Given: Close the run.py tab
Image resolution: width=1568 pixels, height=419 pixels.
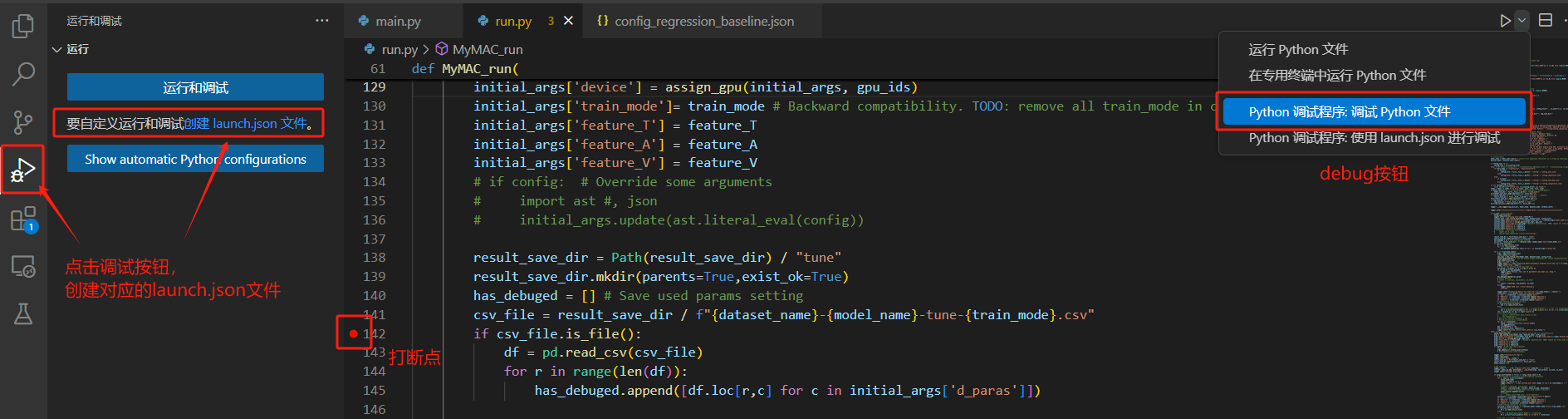Looking at the screenshot, I should 569,21.
